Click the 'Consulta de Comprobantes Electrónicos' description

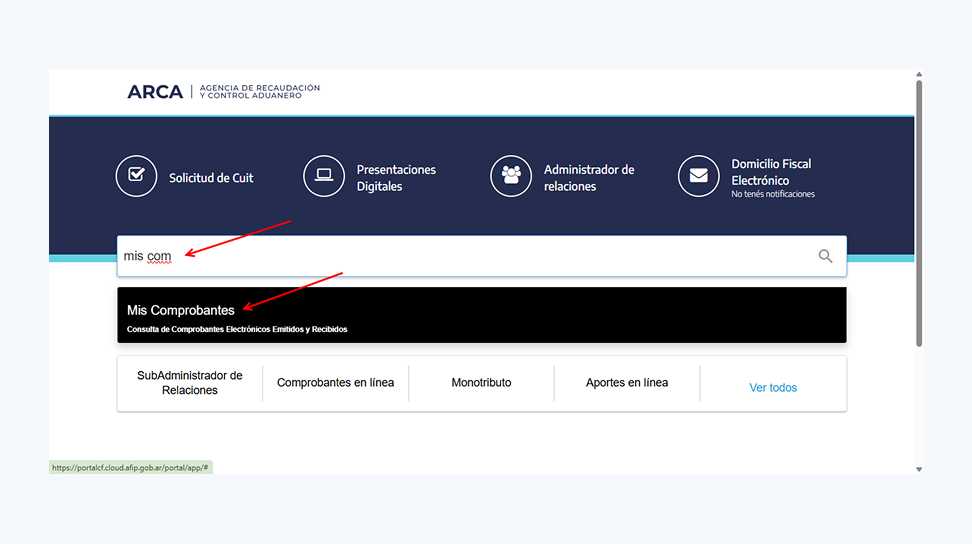[x=237, y=329]
